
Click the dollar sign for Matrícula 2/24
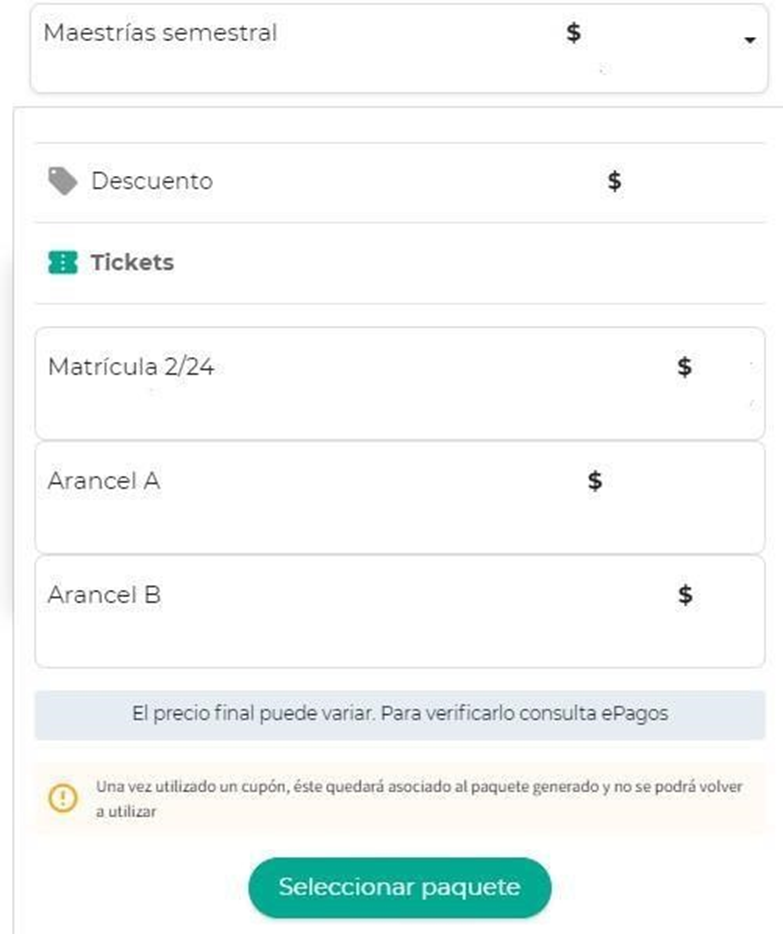(x=684, y=367)
